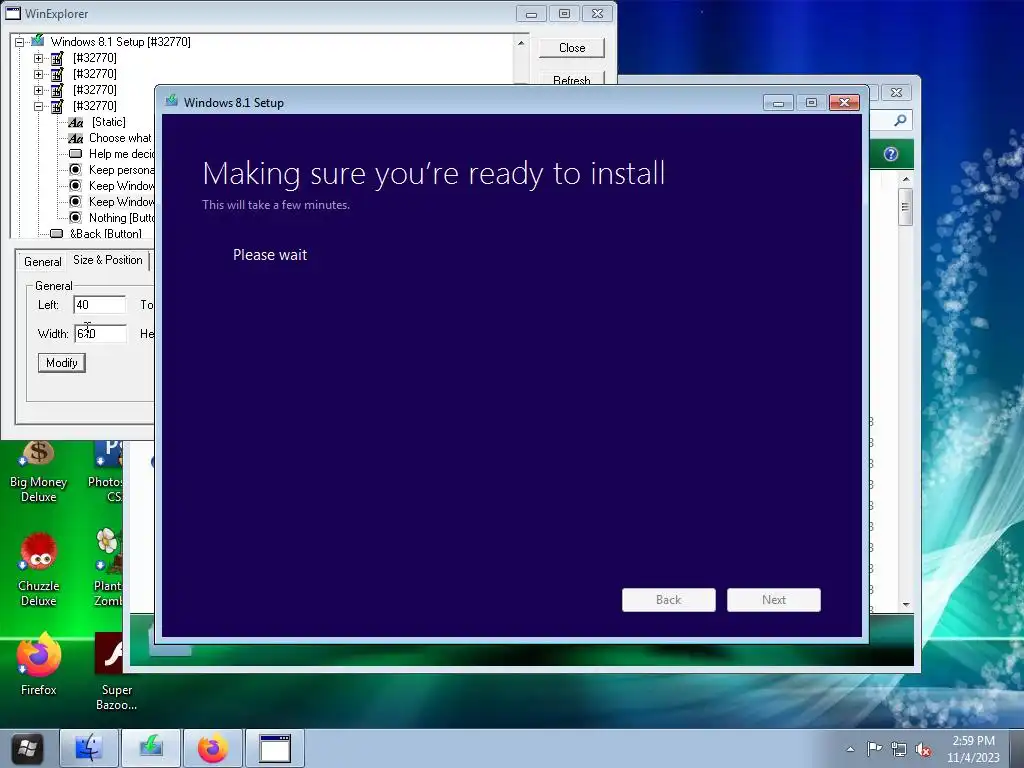Click into the Width input field
Viewport: 1024px width, 768px height.
tap(99, 334)
